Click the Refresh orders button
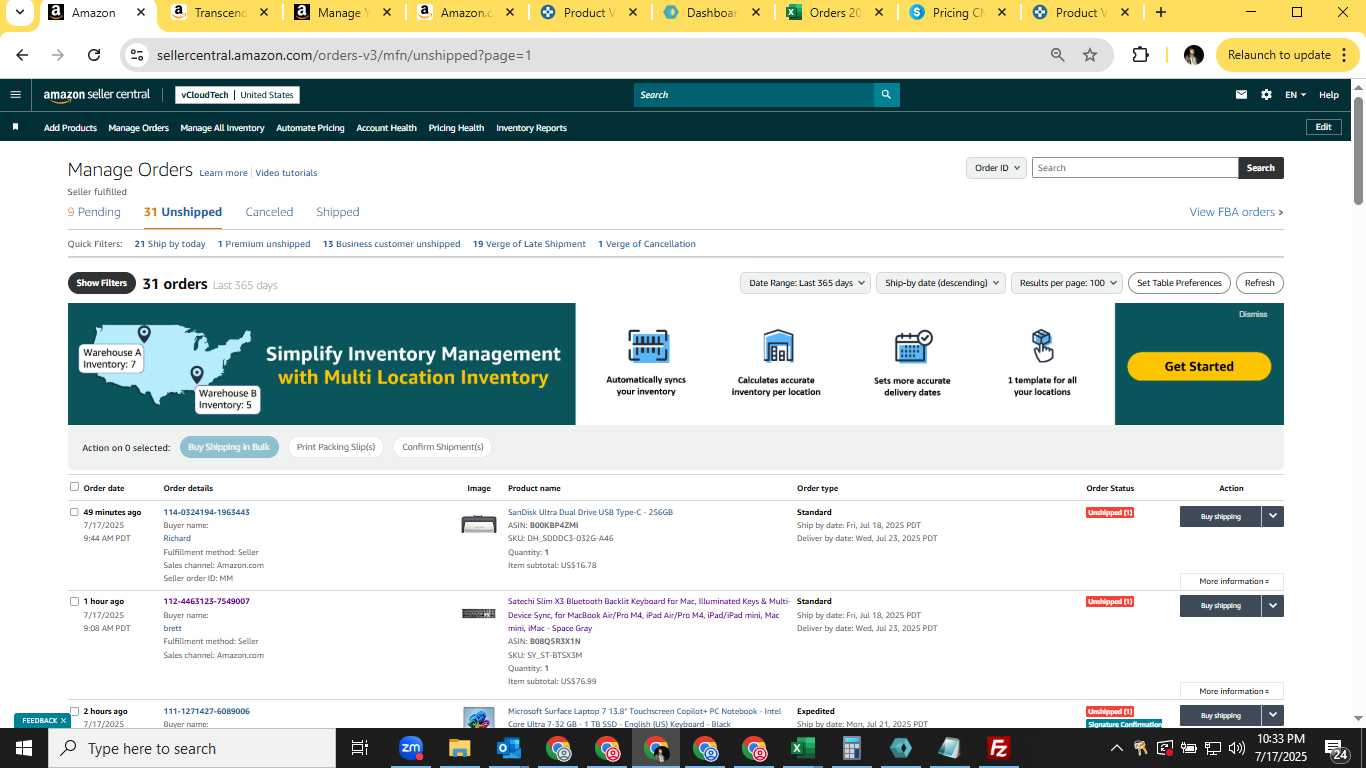Viewport: 1366px width, 768px height. [1259, 283]
